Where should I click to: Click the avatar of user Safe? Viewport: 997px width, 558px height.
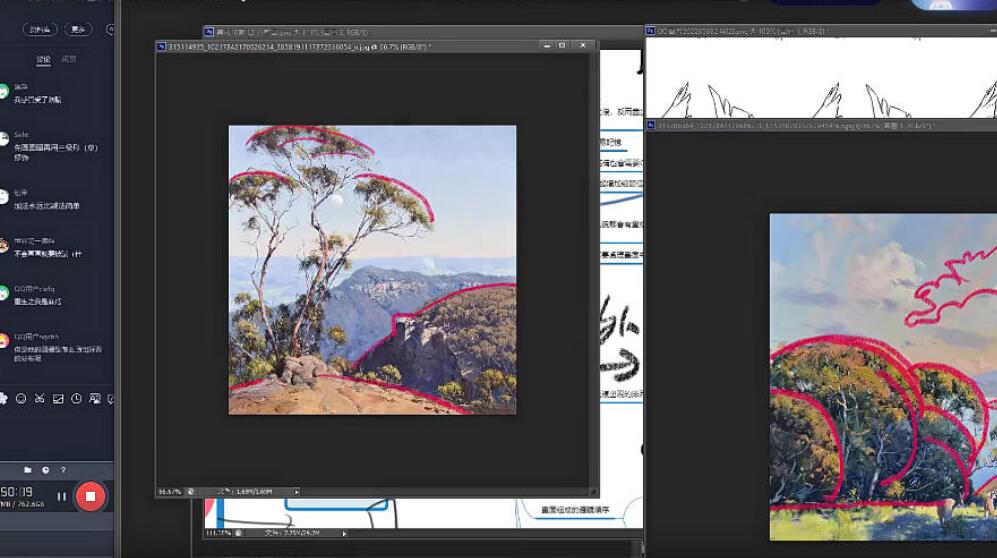3,139
